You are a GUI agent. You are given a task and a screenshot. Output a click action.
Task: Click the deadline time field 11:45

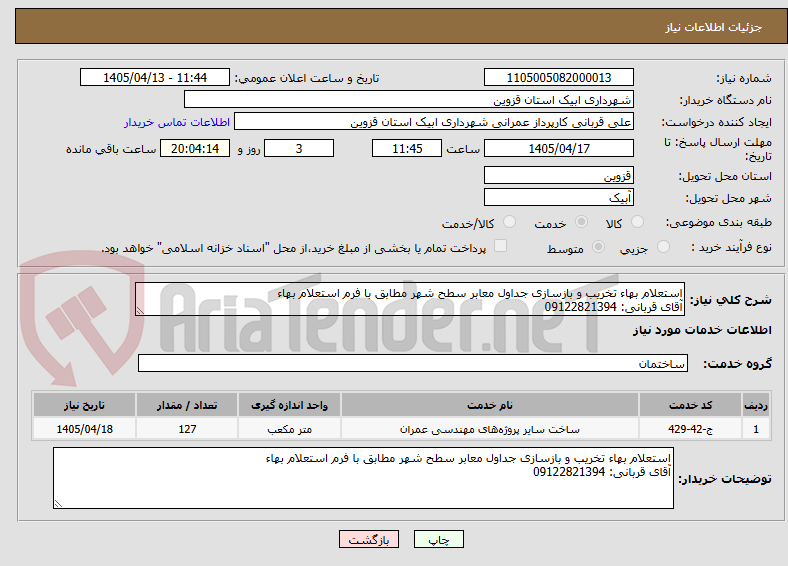pos(407,148)
